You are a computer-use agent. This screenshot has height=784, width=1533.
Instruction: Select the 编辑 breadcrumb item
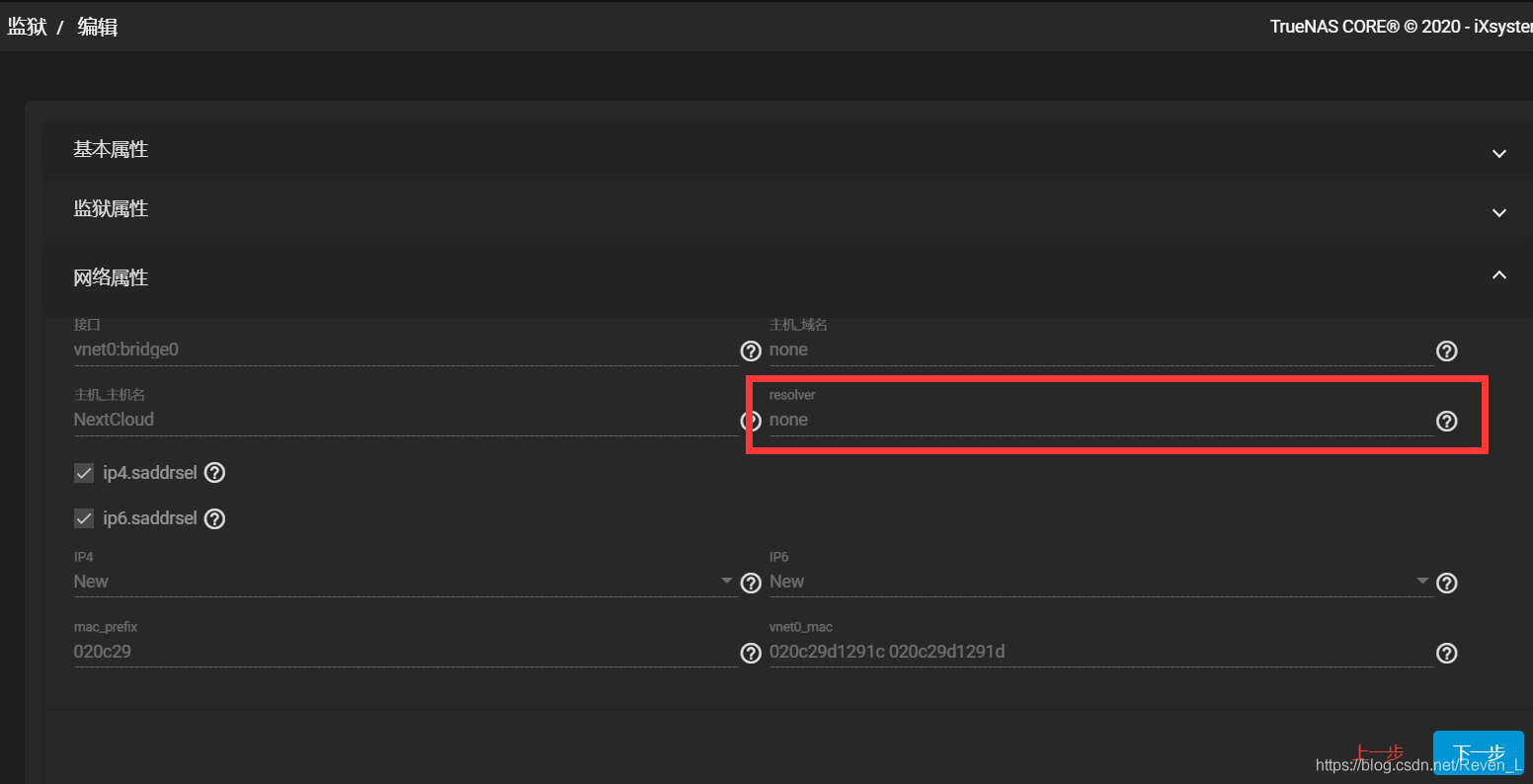[x=98, y=27]
